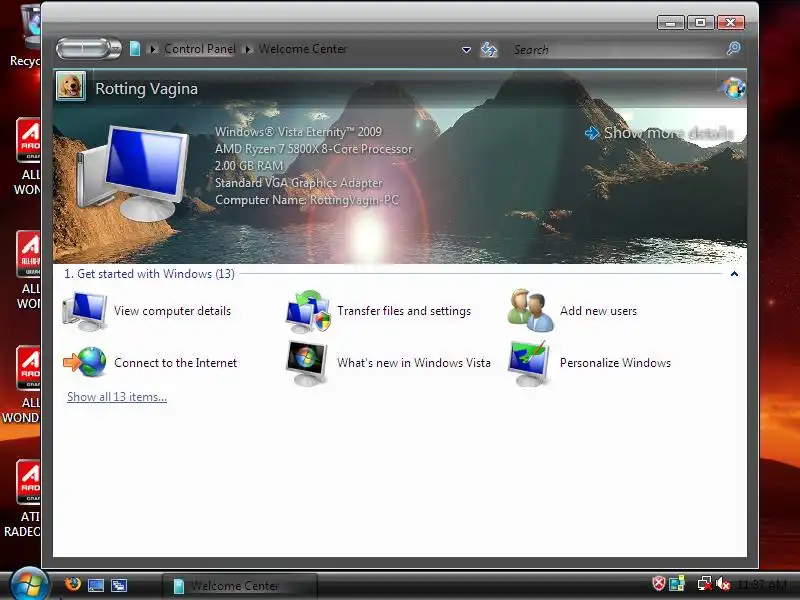Click the user account dog picture
Viewport: 800px width, 600px height.
70,86
